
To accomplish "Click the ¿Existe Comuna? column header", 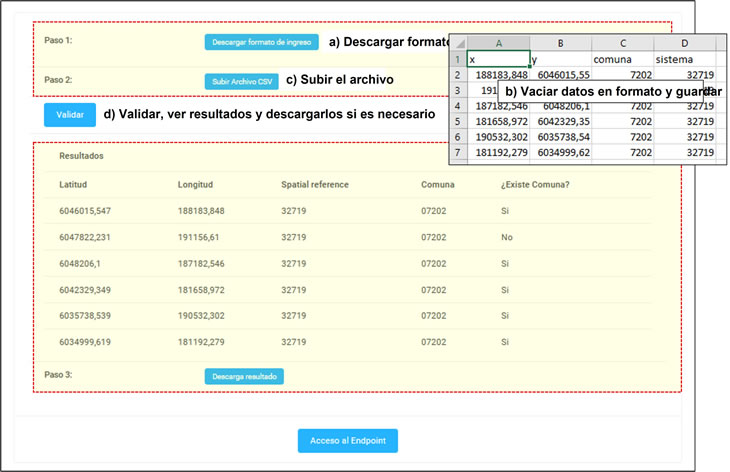I will tap(535, 184).
